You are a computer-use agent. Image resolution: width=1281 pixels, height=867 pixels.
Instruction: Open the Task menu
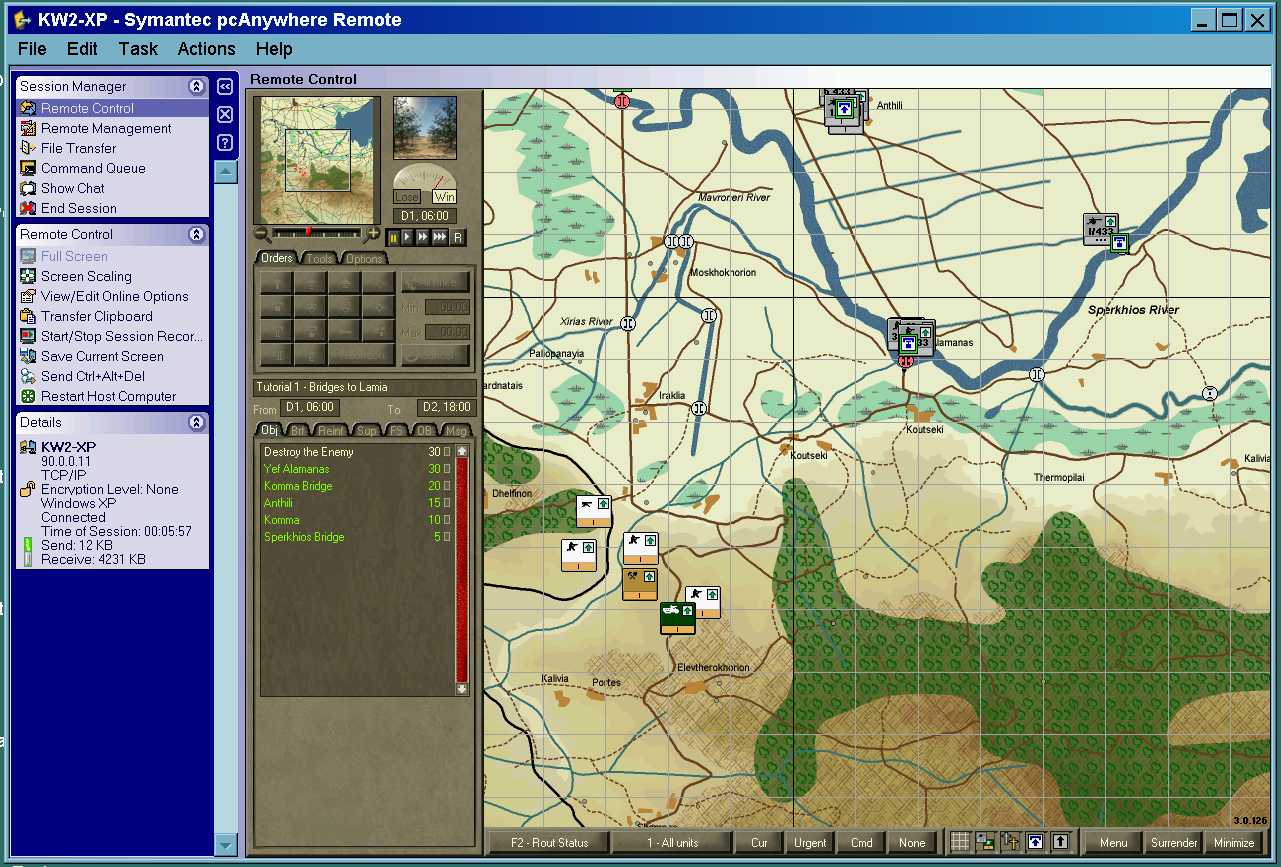138,49
